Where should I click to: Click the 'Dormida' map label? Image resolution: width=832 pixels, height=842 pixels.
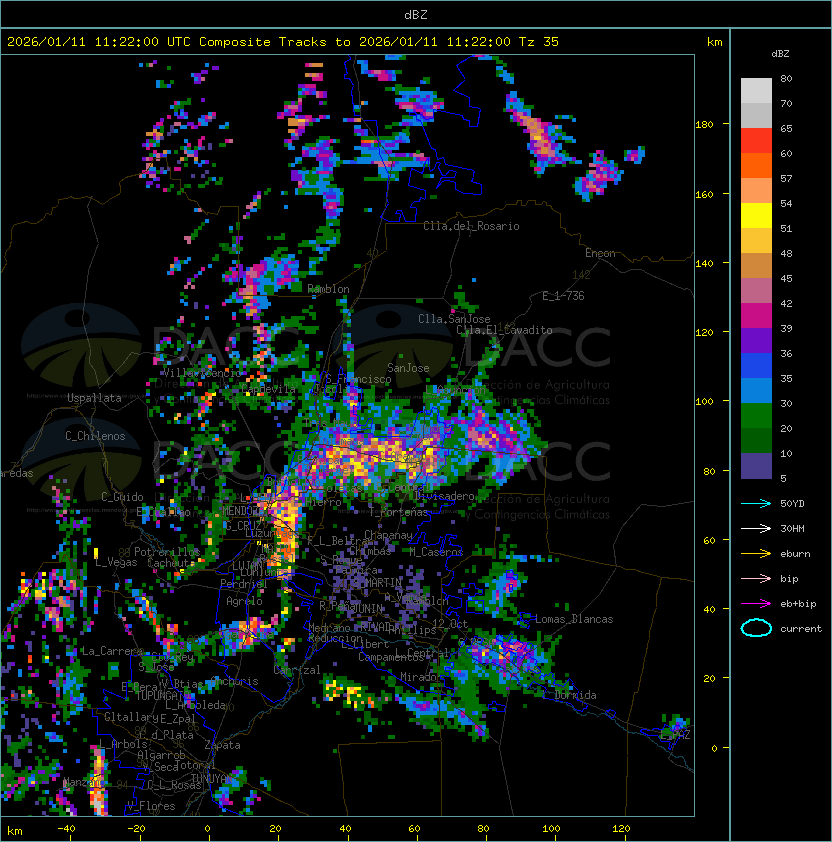575,695
